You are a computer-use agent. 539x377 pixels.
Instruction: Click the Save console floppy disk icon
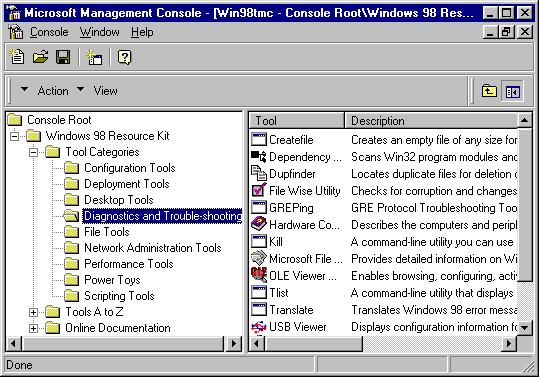point(63,57)
